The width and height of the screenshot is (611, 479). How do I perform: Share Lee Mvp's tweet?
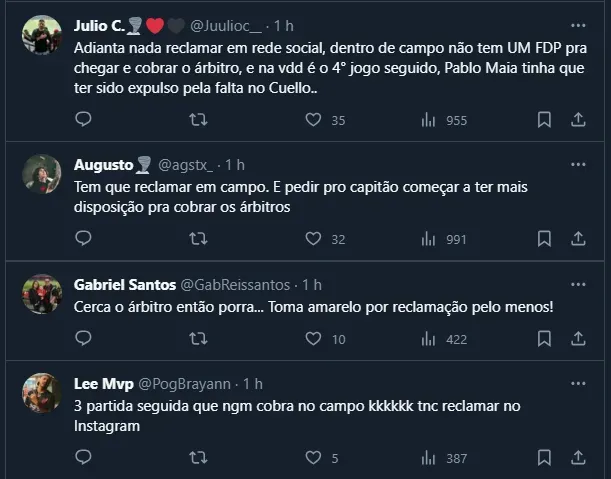pyautogui.click(x=578, y=458)
